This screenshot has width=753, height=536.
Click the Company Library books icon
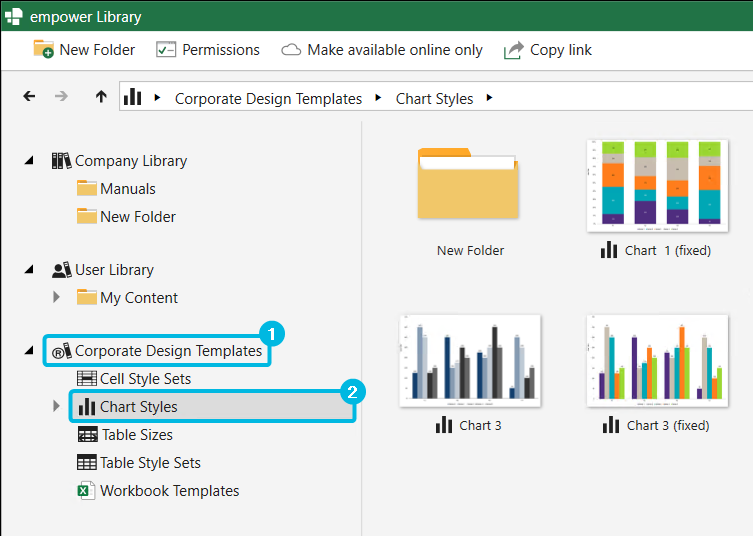pos(61,161)
